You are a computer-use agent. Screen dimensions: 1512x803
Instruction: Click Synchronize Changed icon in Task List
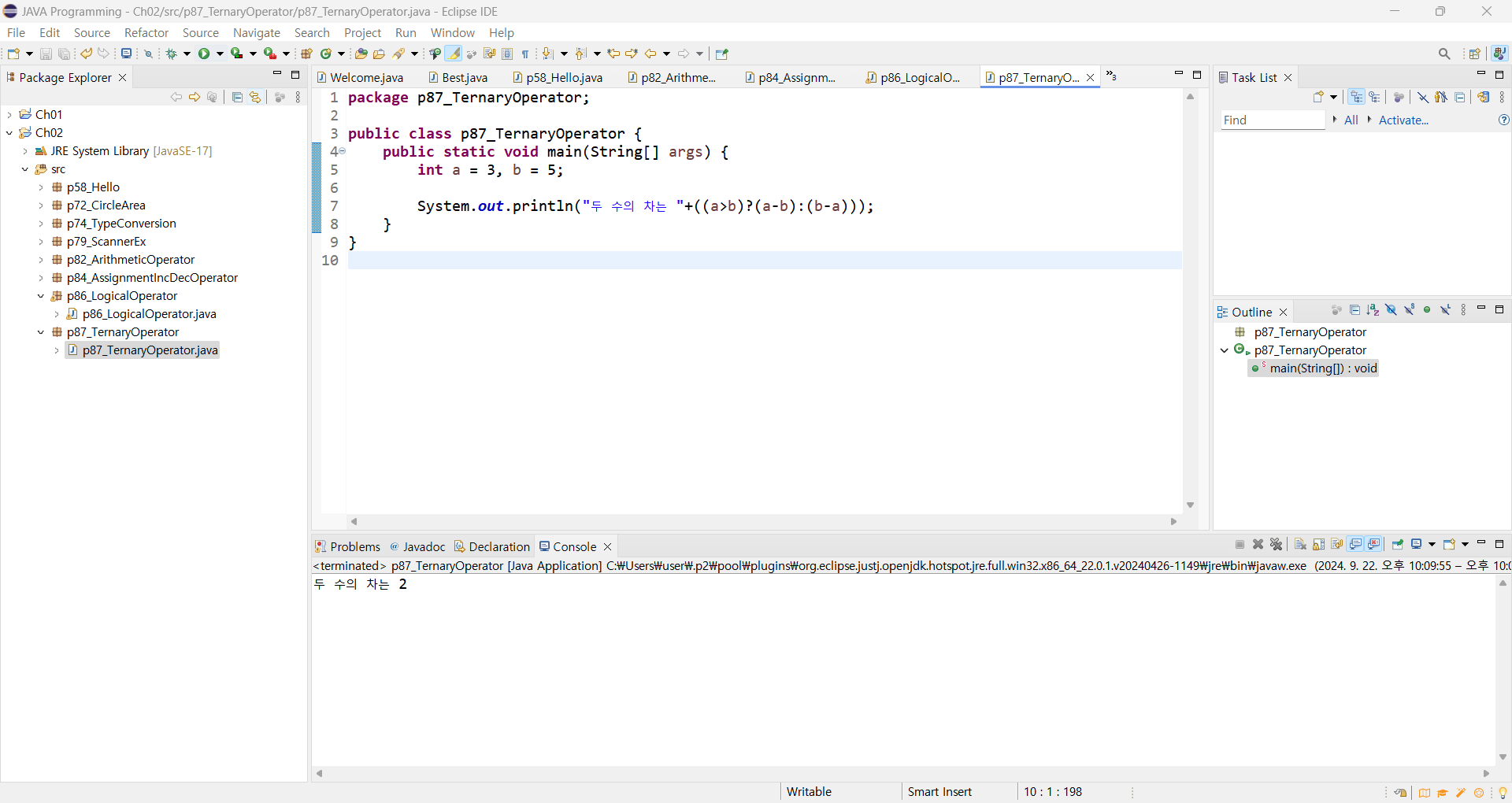pyautogui.click(x=1484, y=97)
